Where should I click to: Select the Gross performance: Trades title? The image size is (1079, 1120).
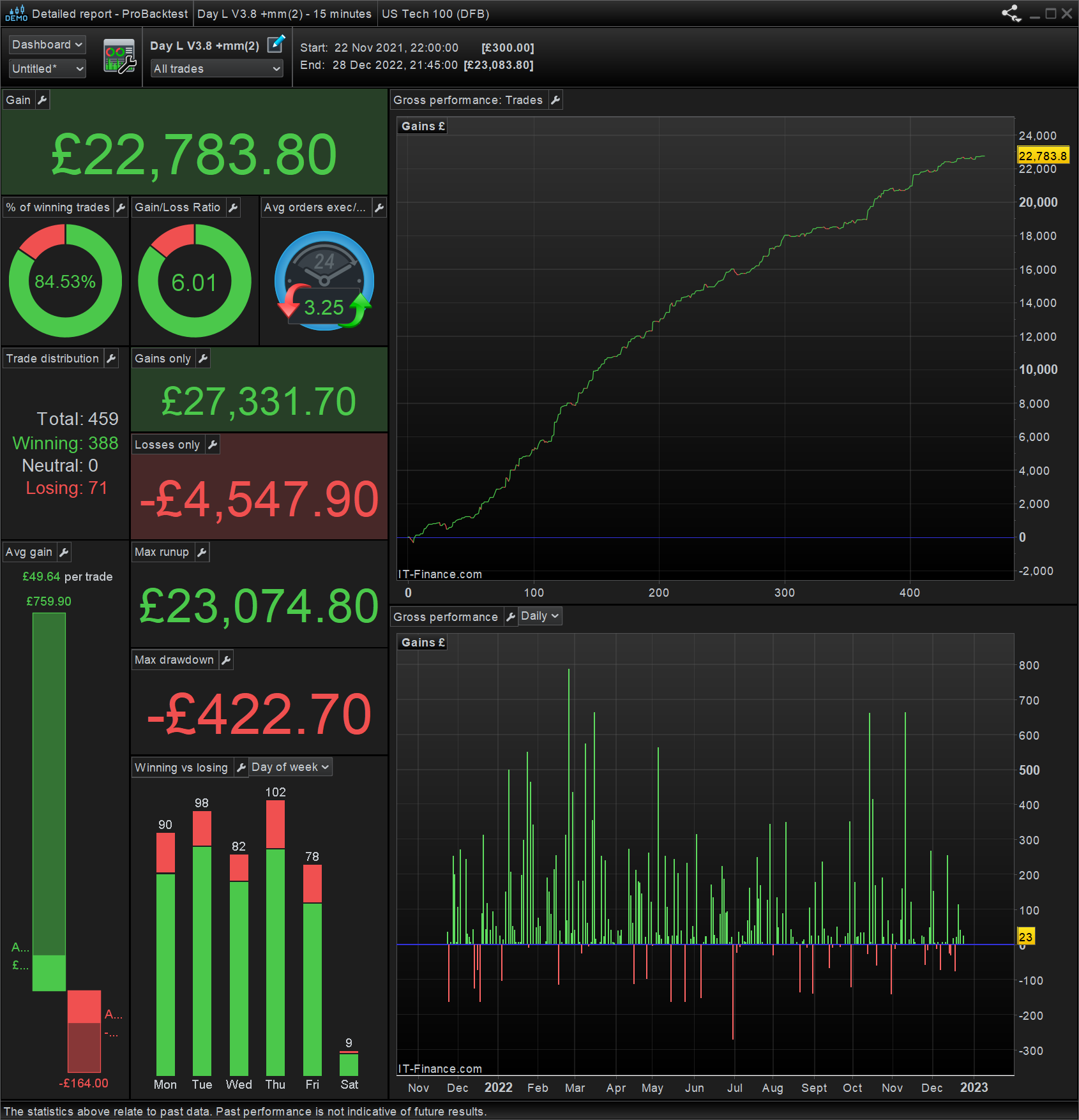[468, 100]
